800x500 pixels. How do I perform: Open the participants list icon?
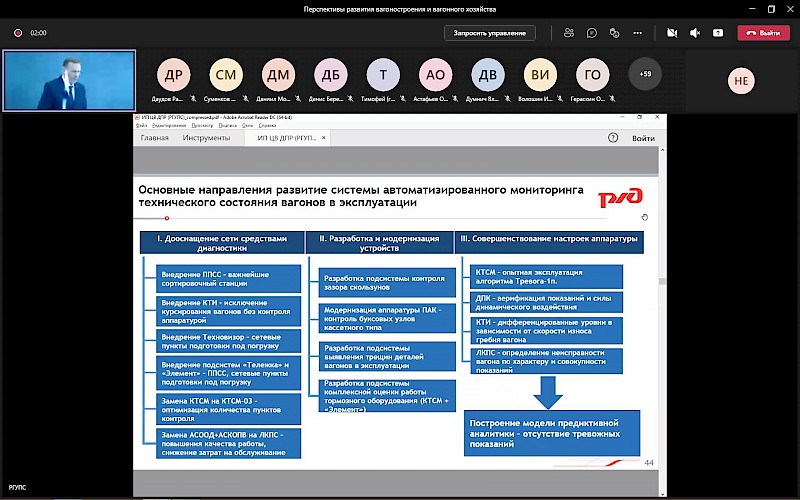click(568, 33)
